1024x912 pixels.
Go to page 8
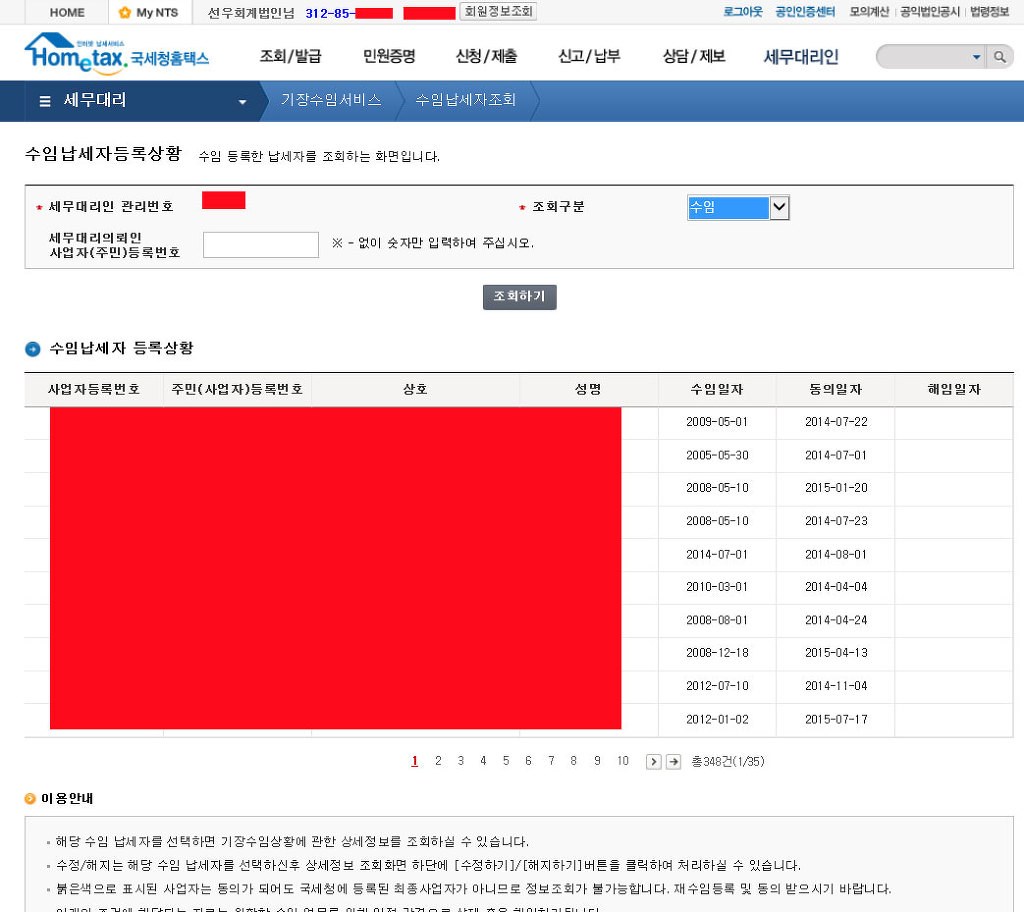[x=573, y=761]
